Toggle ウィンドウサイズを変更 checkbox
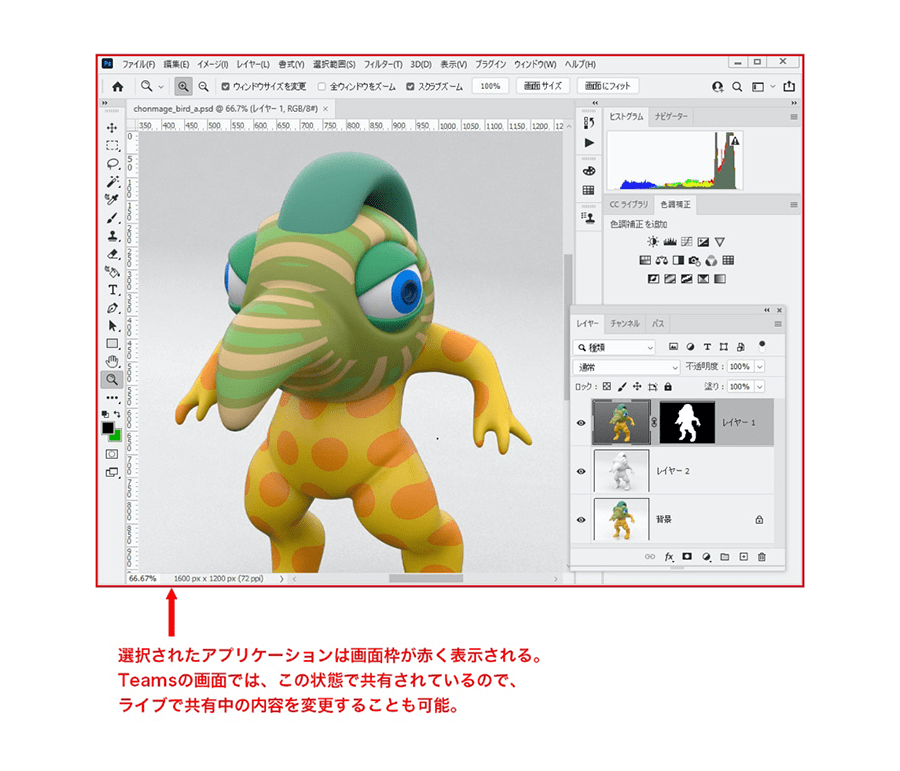 click(226, 87)
